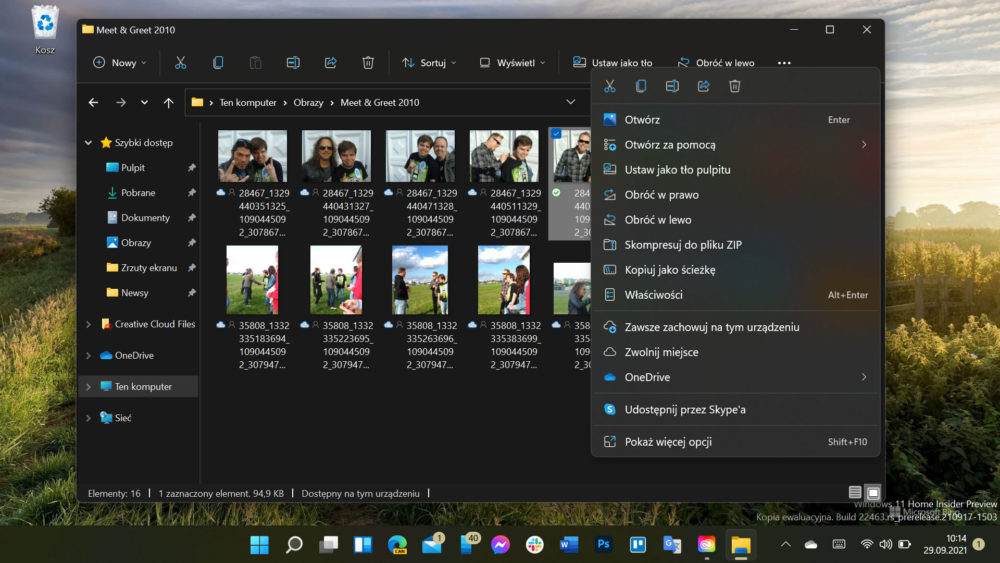1000x563 pixels.
Task: Collapse the Szybki dostęp tree node
Action: 89,143
